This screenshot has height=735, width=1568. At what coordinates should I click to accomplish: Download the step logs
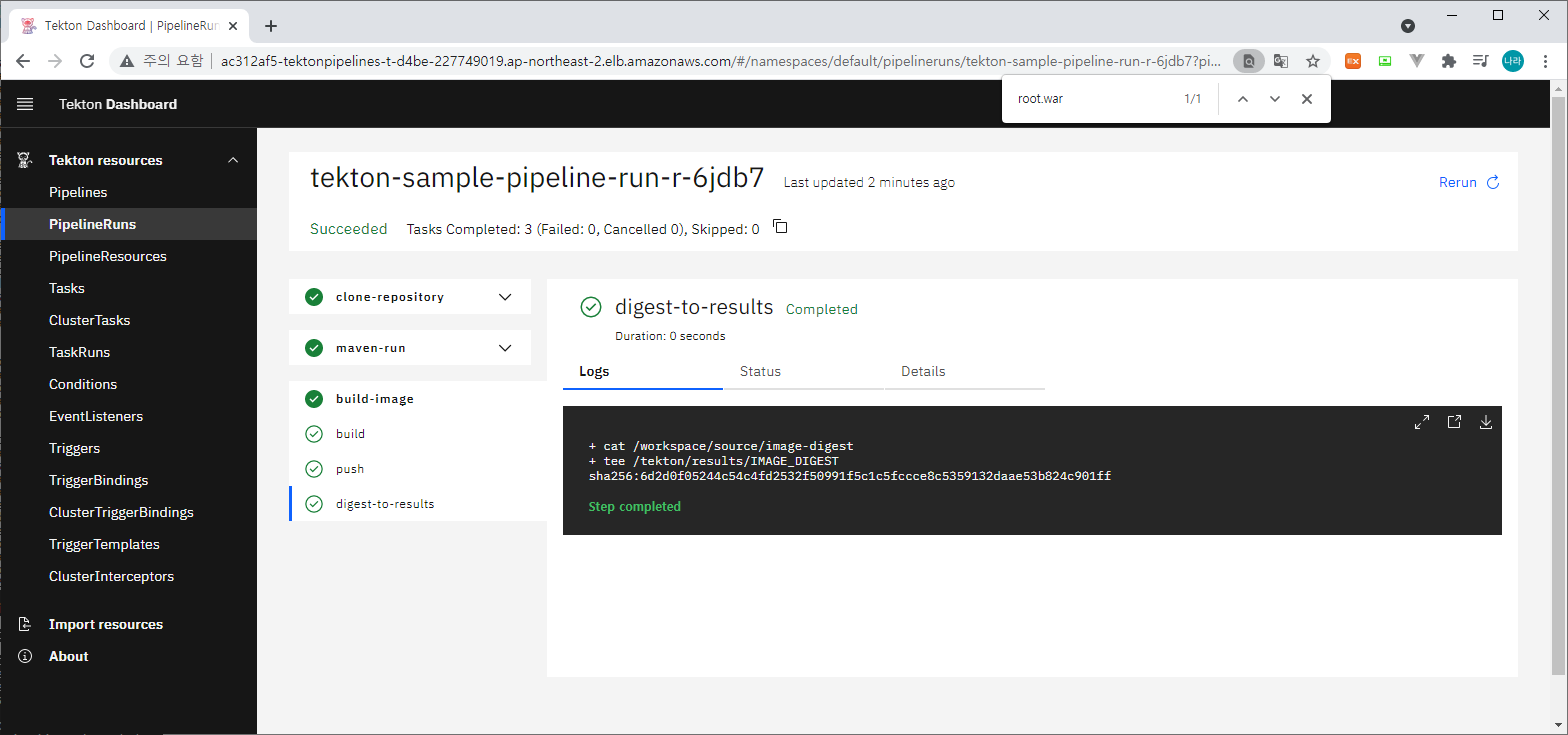1486,422
